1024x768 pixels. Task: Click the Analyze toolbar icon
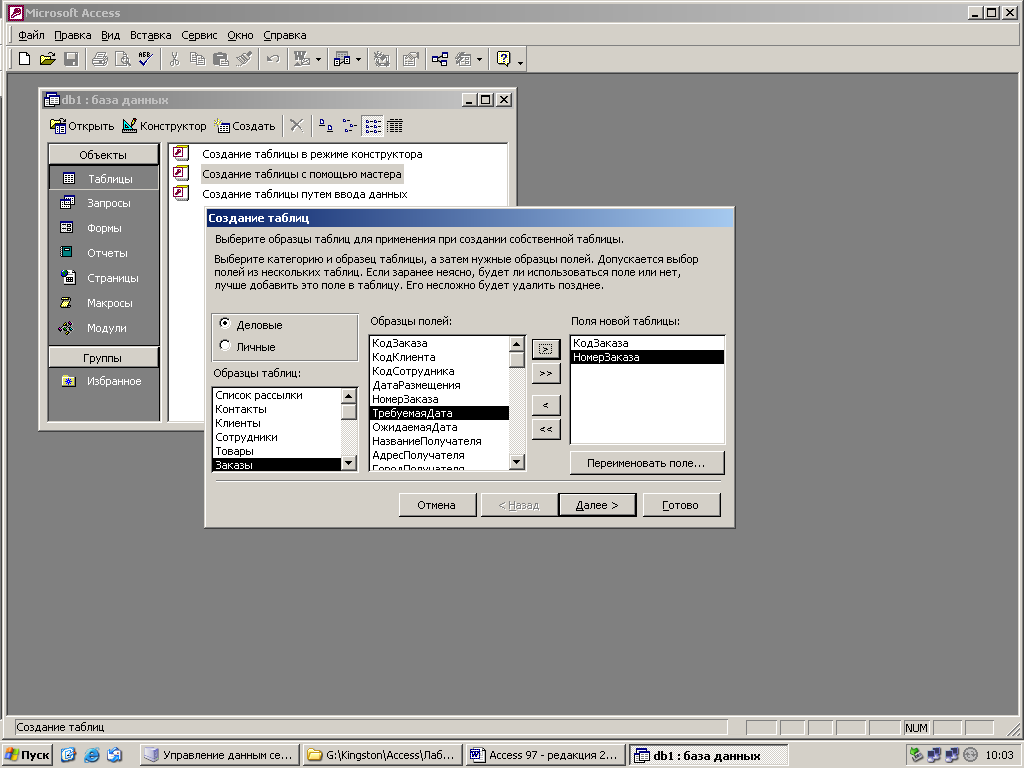pos(342,59)
